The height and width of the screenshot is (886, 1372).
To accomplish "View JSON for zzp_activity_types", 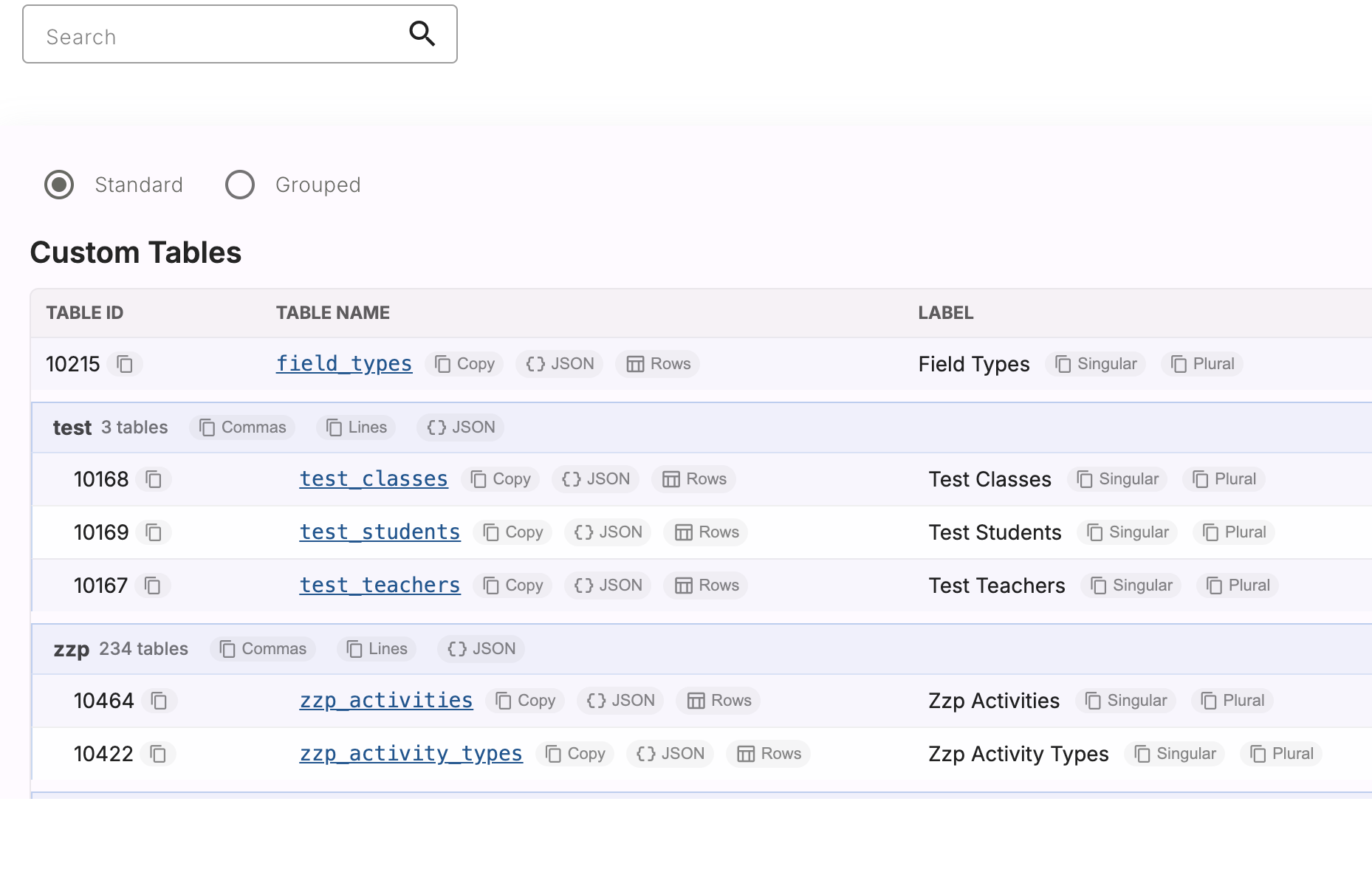I will click(x=670, y=754).
